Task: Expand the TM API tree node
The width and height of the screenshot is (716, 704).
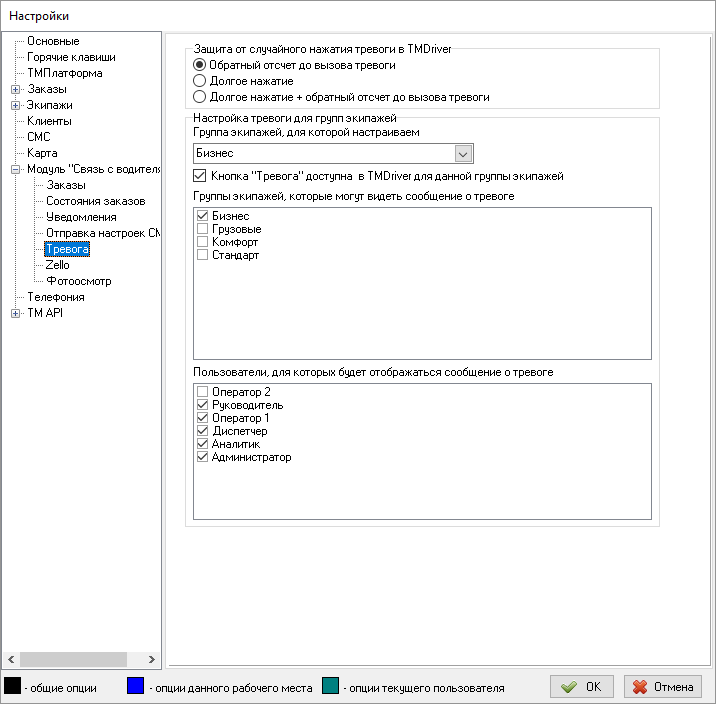Action: 16,313
